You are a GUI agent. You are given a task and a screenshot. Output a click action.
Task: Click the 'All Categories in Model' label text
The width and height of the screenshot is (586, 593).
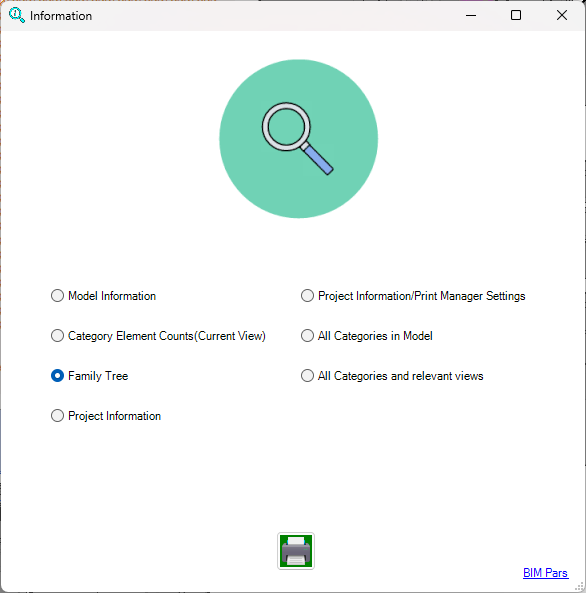coord(375,336)
